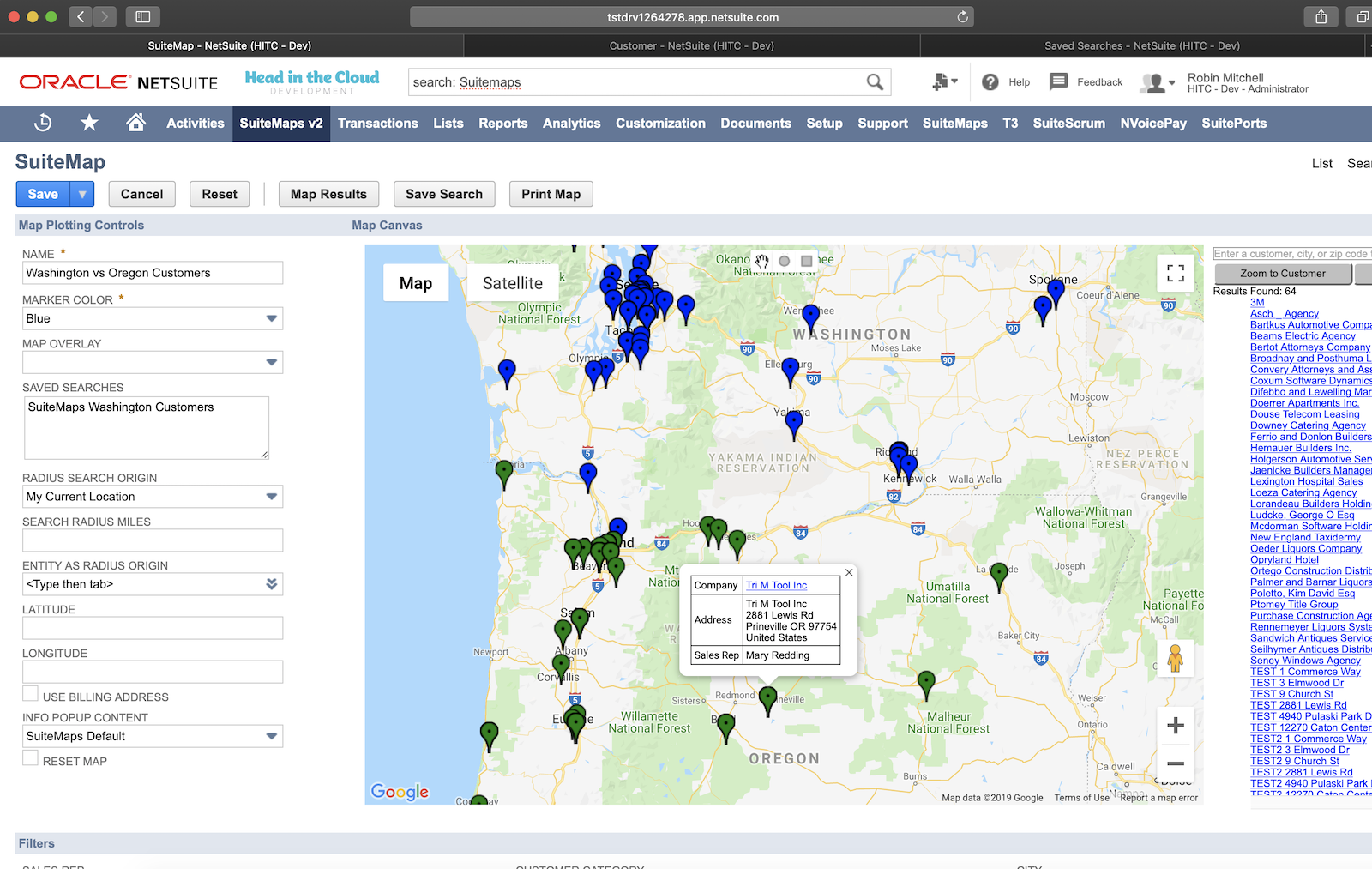Check the Reset Map checkbox
Screen dimensions: 1372x869
(x=30, y=758)
